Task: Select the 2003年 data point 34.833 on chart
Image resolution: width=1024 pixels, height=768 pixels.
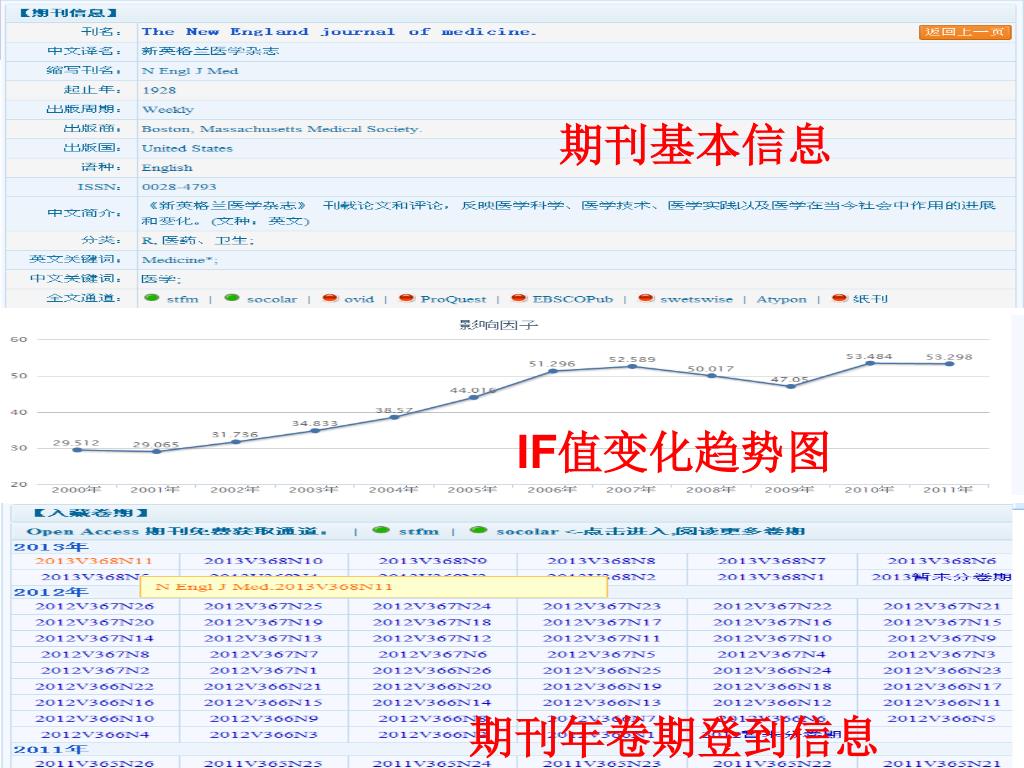Action: 315,430
